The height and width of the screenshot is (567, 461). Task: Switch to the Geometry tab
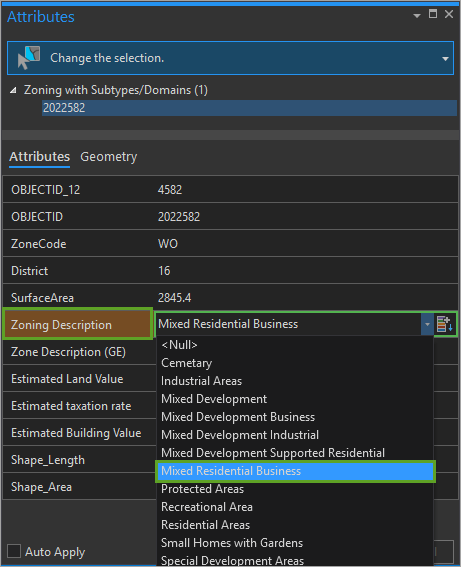(108, 157)
